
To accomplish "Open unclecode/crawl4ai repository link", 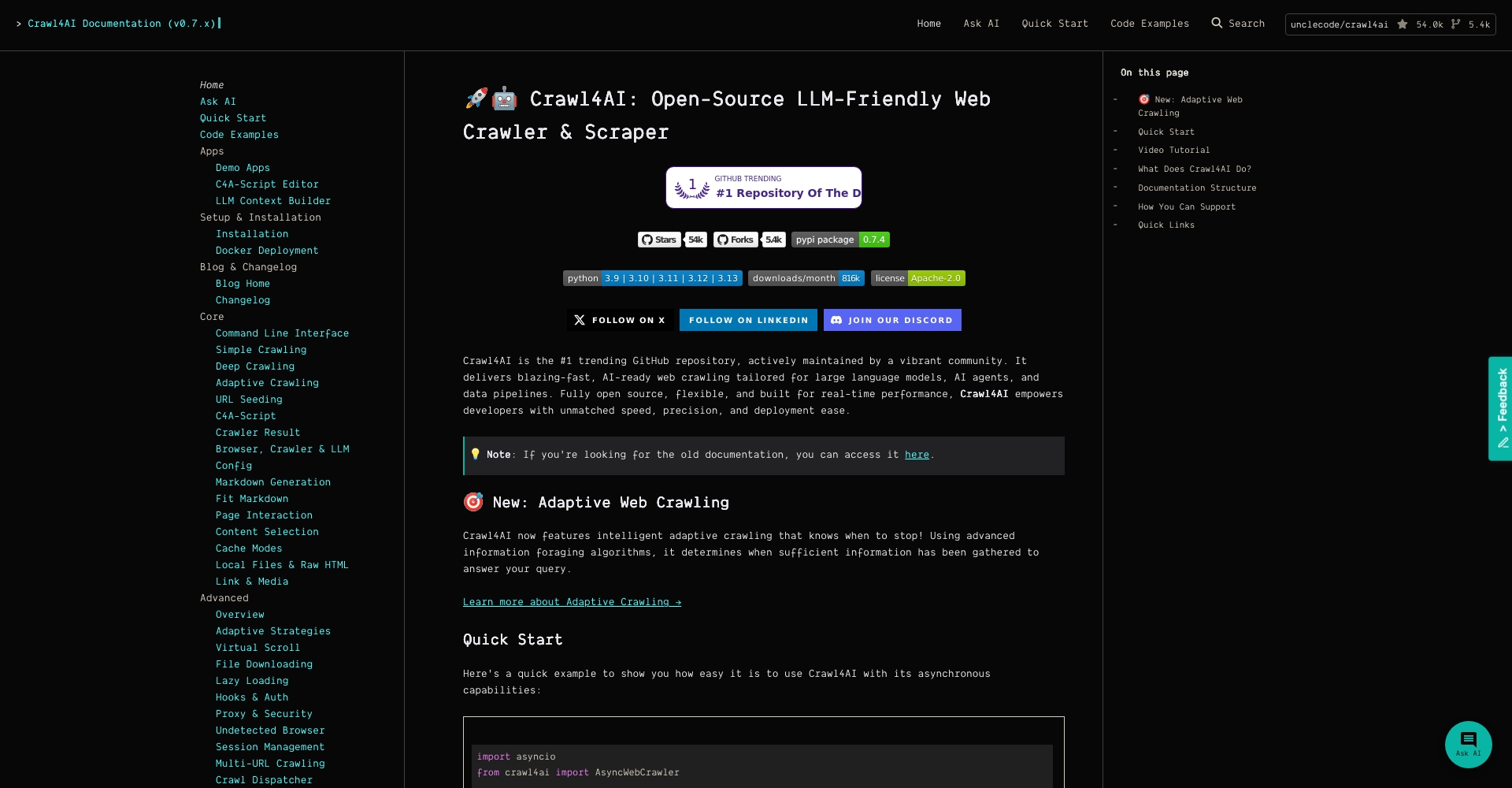I will 1340,24.
